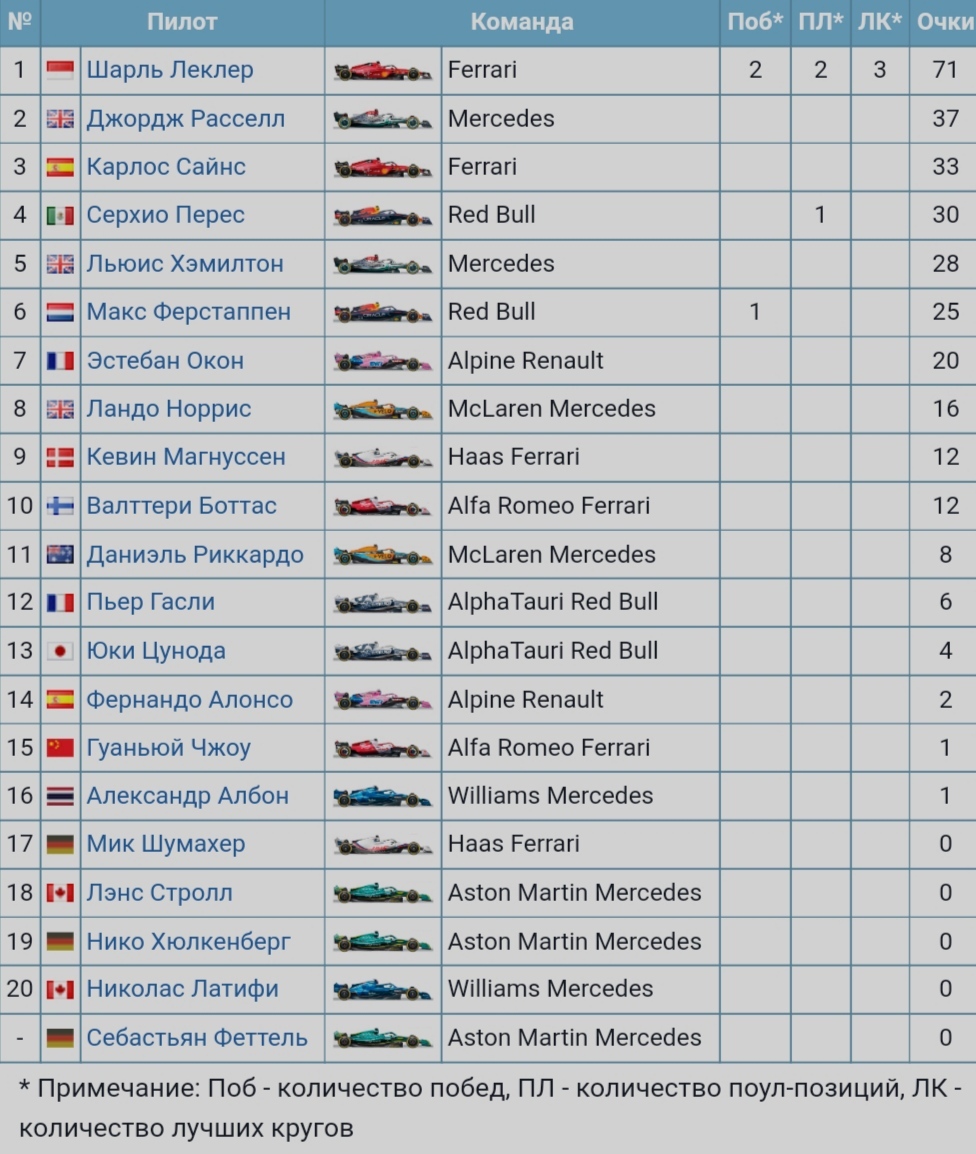Open driver link Кевин Магнуссен
The width and height of the screenshot is (976, 1154).
(186, 456)
